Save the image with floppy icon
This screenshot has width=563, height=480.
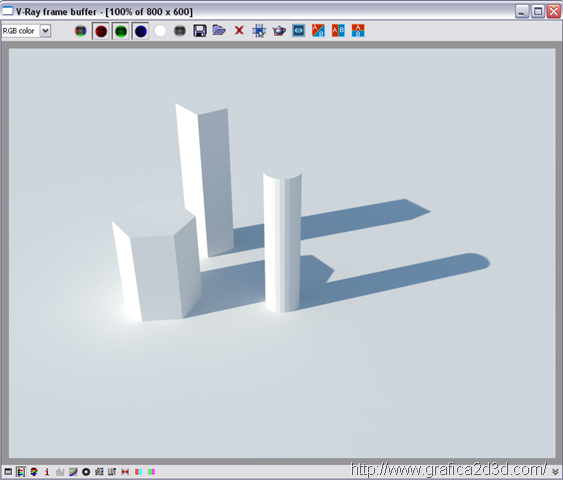200,31
